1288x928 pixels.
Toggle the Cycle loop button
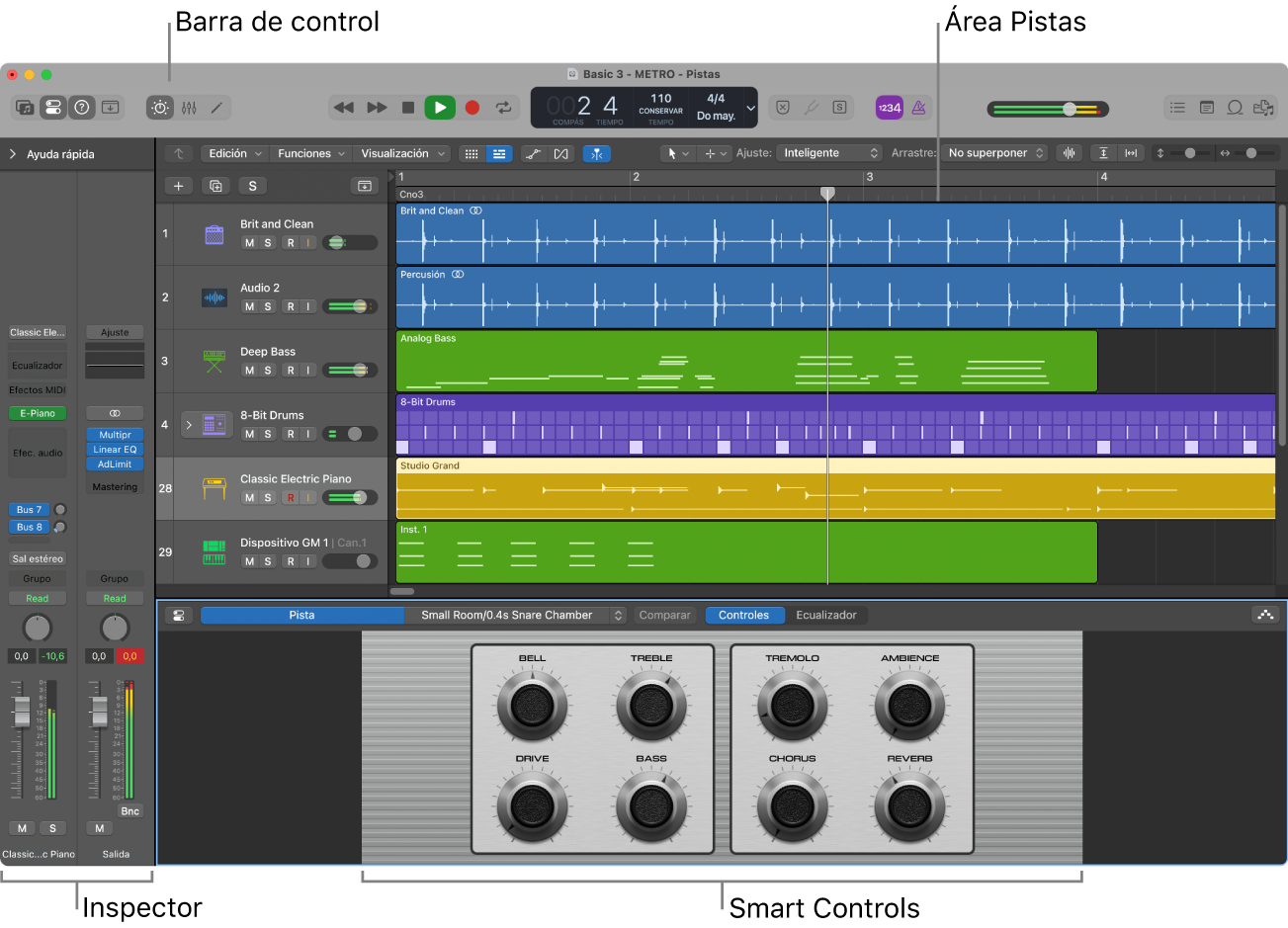[503, 107]
